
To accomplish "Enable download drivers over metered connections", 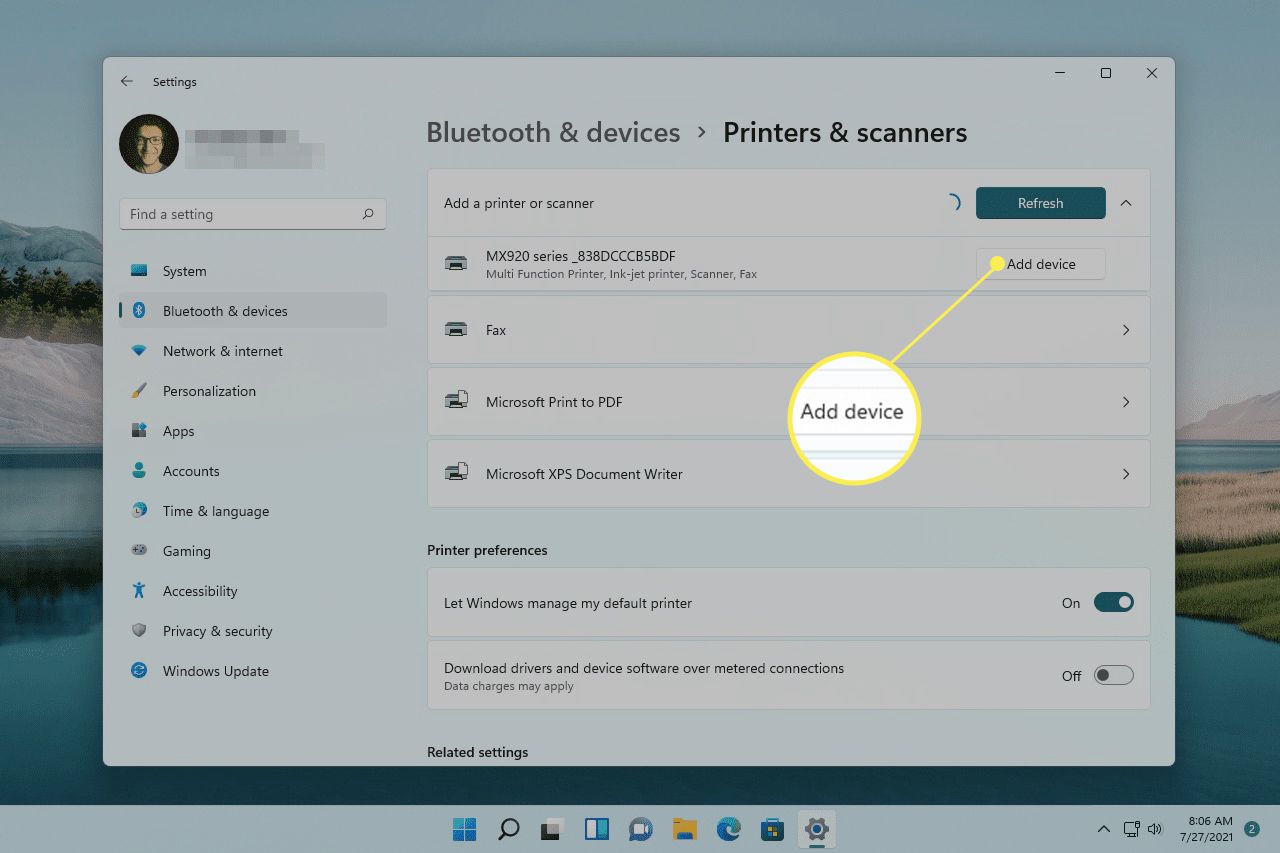I will pos(1113,675).
